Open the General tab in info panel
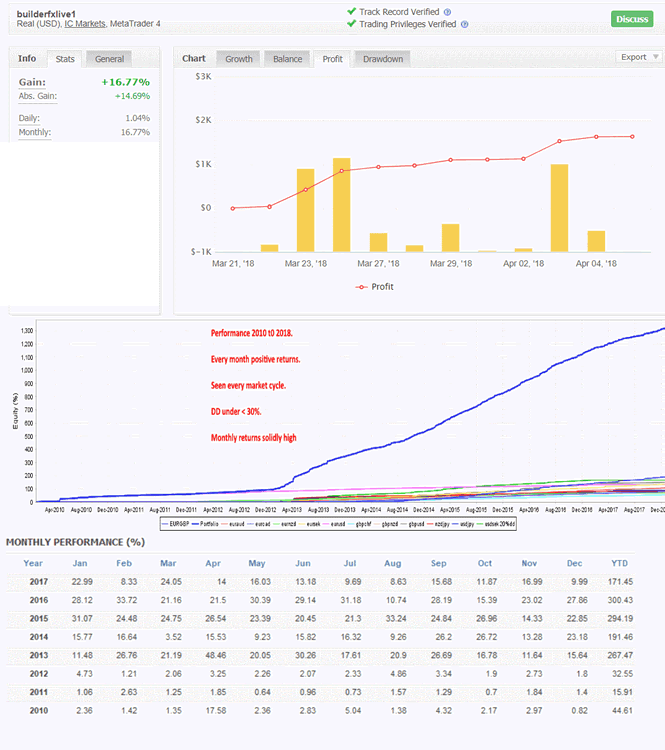665x750 pixels. click(x=109, y=59)
